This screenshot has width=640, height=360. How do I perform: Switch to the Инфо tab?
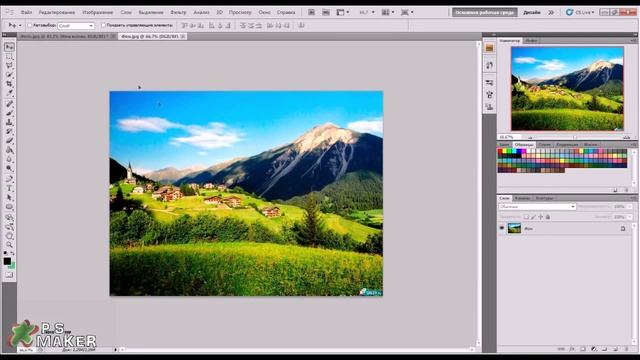(x=531, y=41)
